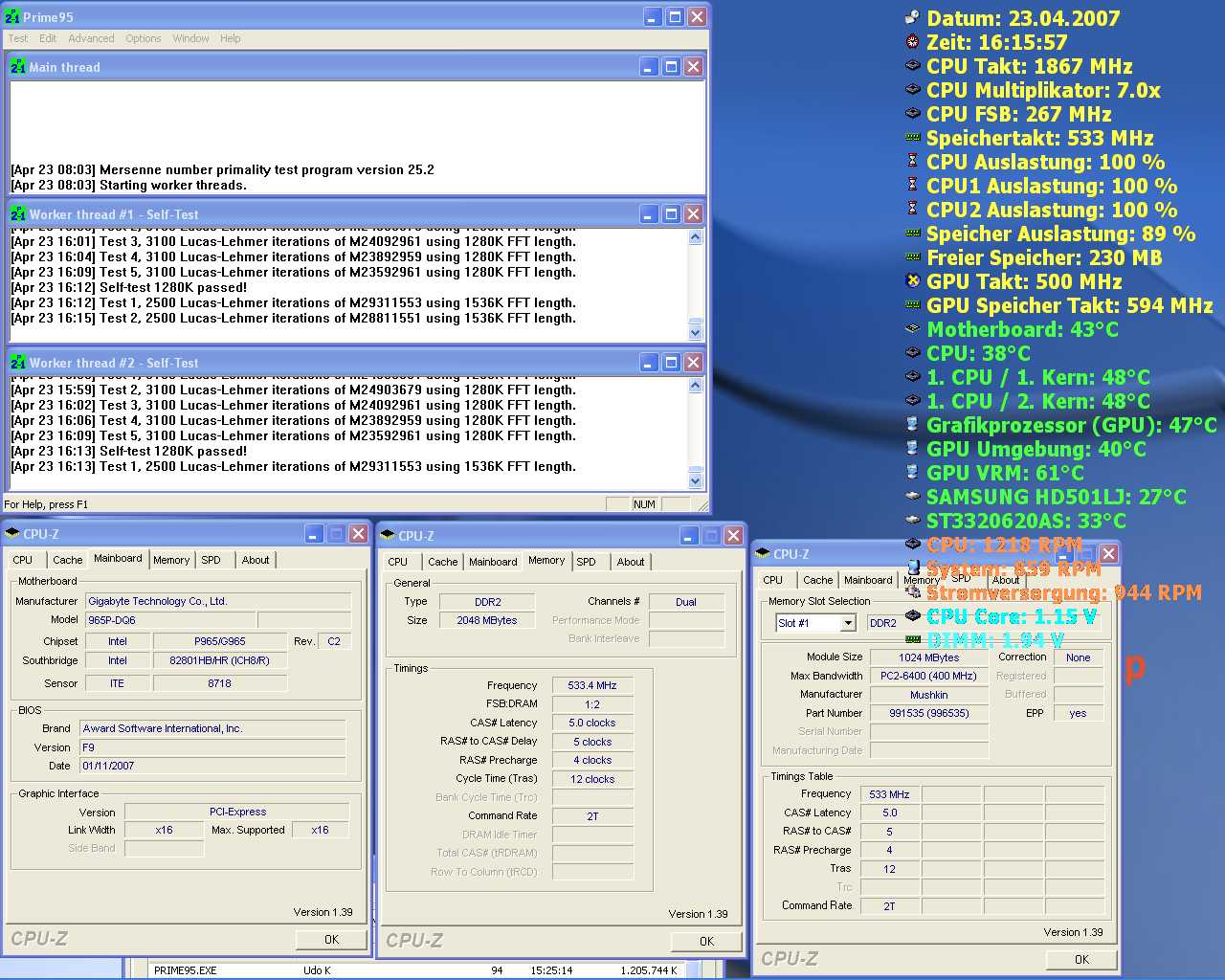This screenshot has width=1225, height=980.
Task: Click Worker thread #1 scroll down arrow
Action: (x=696, y=332)
